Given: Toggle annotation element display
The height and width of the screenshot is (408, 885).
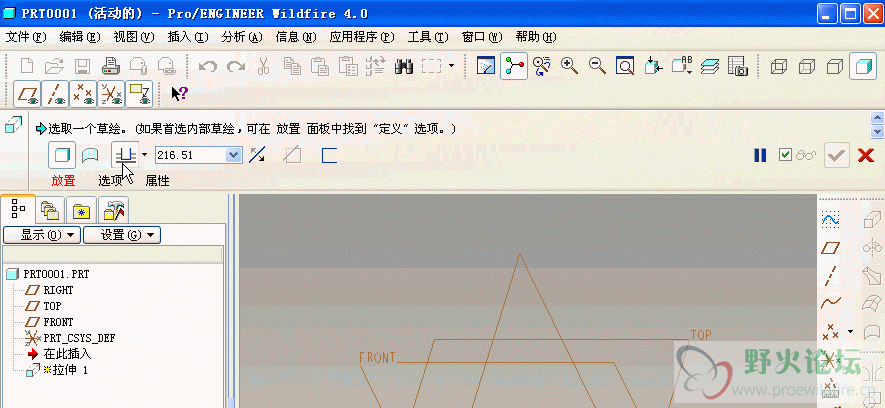Looking at the screenshot, I should 139,94.
